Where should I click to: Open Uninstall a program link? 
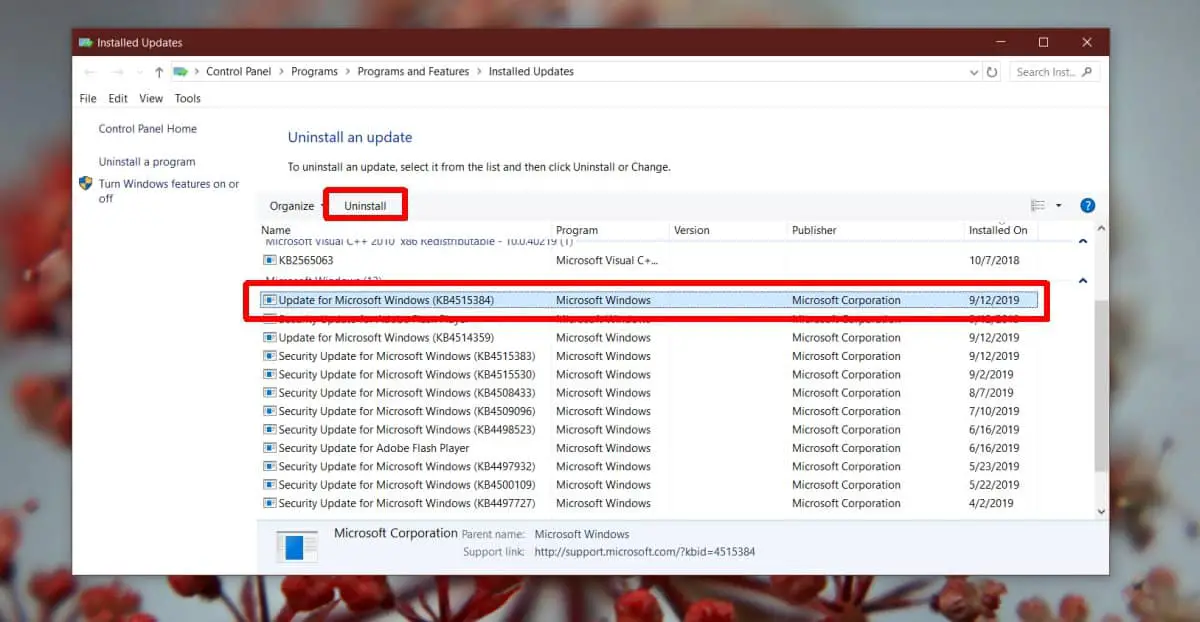point(147,162)
